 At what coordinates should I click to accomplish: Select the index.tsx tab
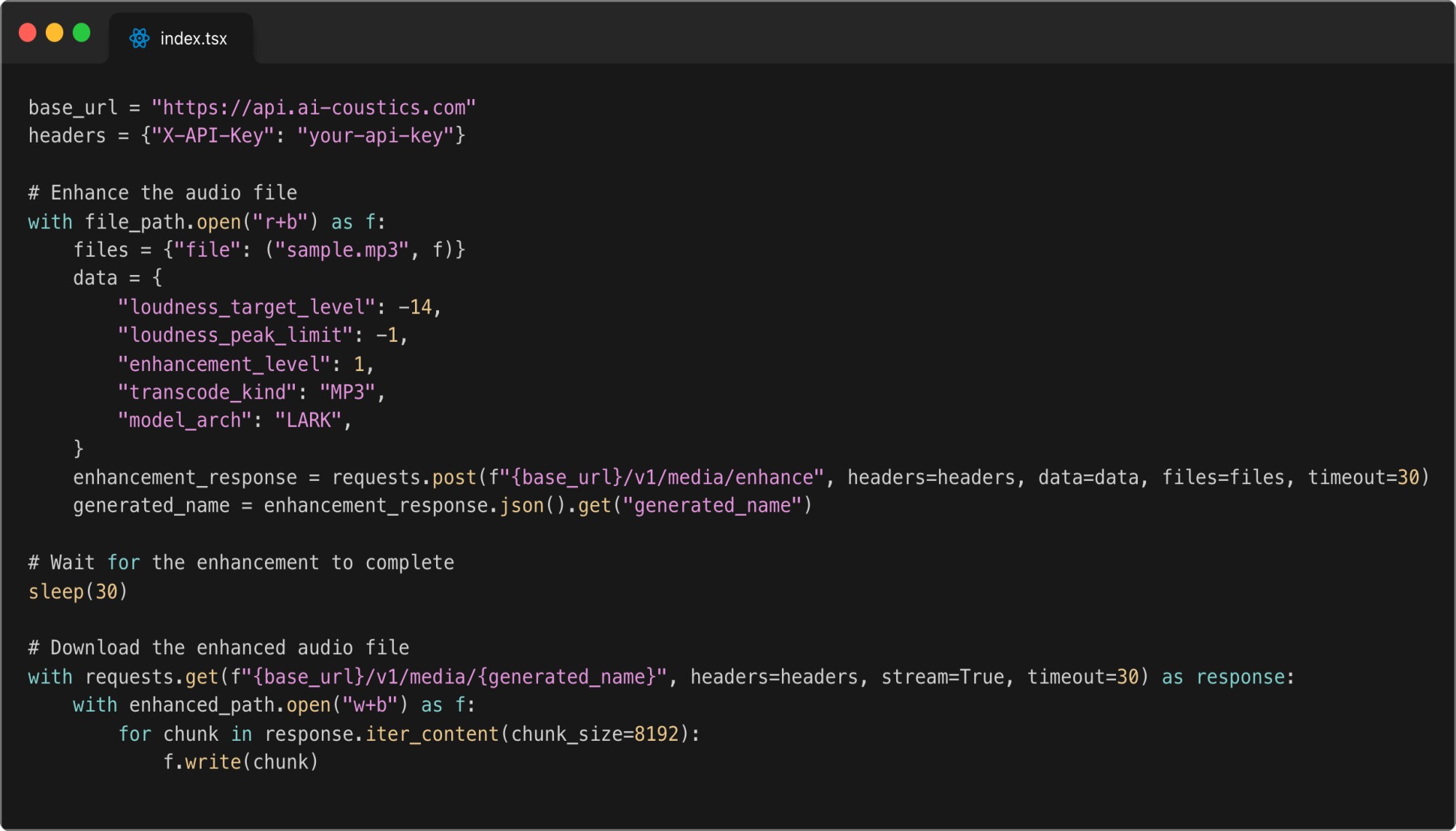[x=193, y=39]
